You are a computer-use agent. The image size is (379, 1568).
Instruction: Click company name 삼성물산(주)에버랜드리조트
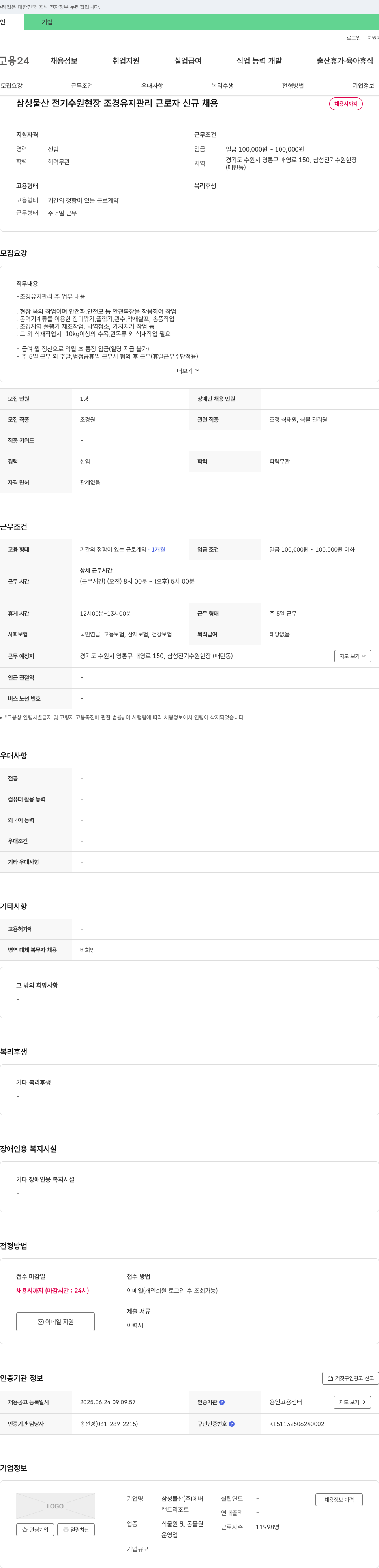click(182, 1504)
